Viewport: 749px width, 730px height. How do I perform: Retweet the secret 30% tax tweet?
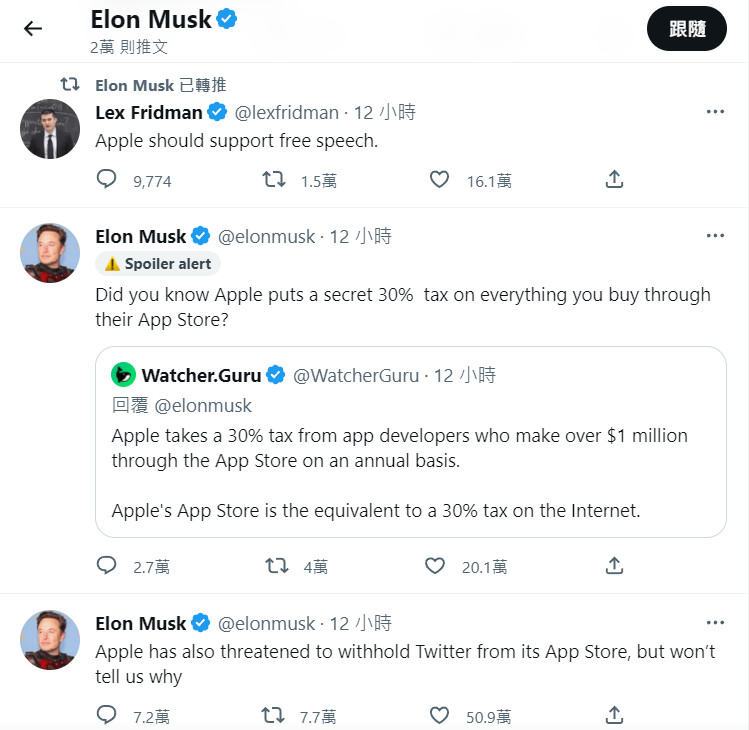pyautogui.click(x=276, y=566)
